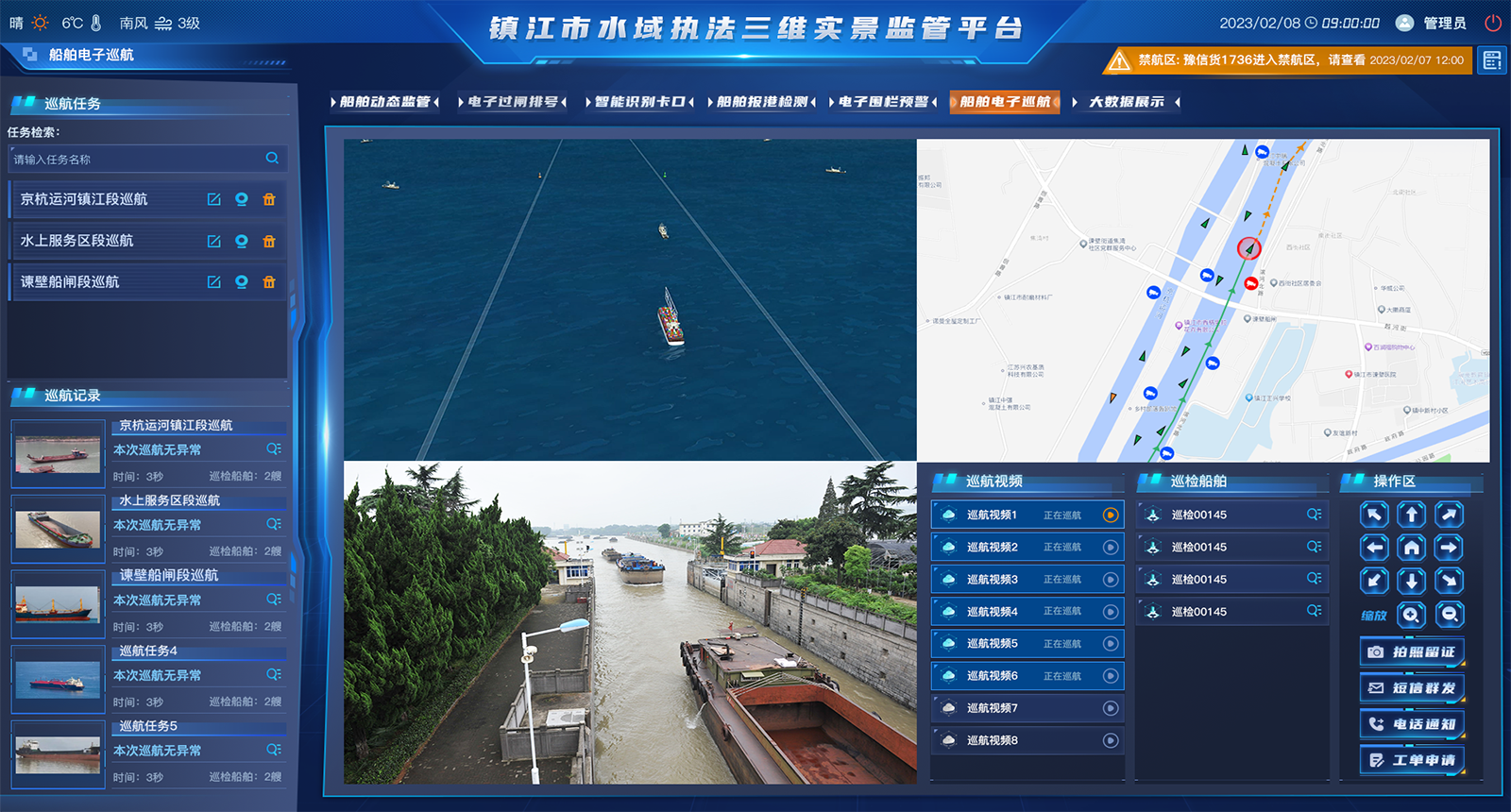Click the up arrow in the 操作区 panel
The height and width of the screenshot is (812, 1511).
[1411, 515]
